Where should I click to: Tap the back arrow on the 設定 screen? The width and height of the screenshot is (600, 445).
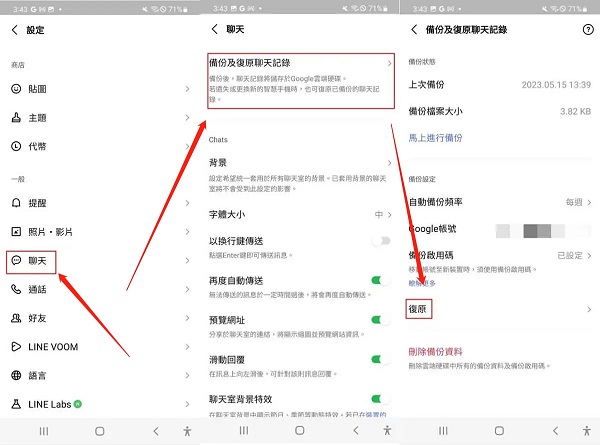(15, 30)
